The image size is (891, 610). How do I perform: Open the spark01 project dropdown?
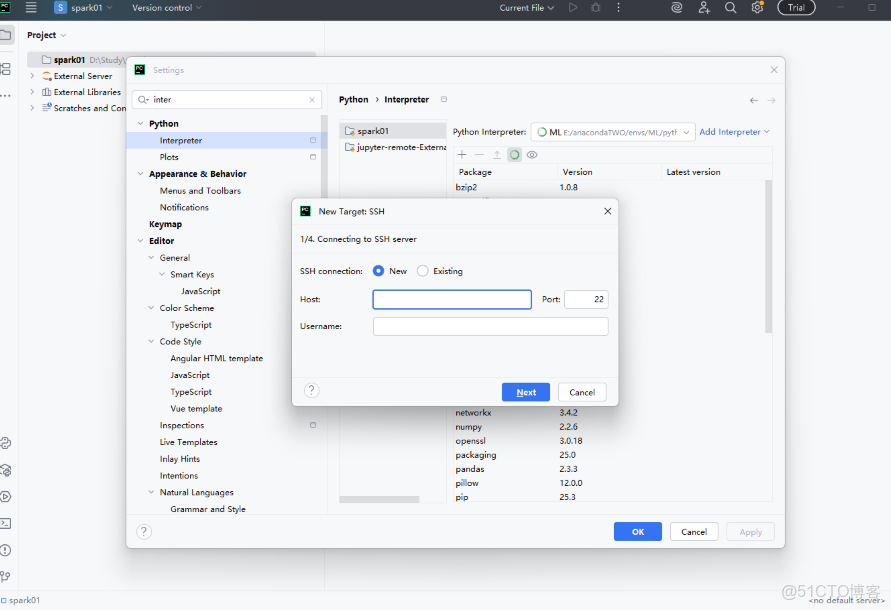point(84,7)
